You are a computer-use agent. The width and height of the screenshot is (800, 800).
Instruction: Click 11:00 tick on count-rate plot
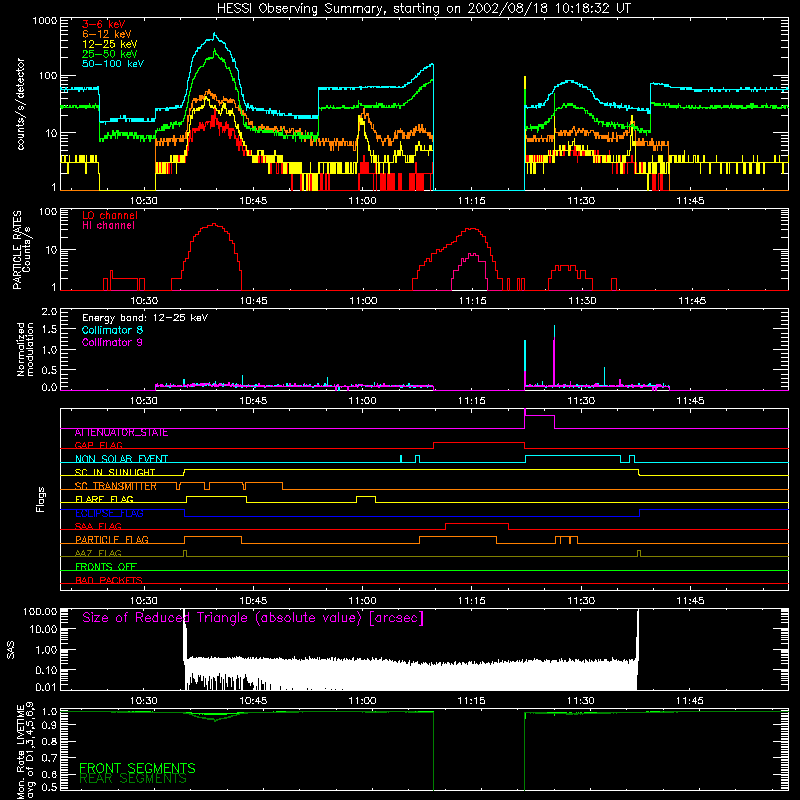click(x=362, y=201)
